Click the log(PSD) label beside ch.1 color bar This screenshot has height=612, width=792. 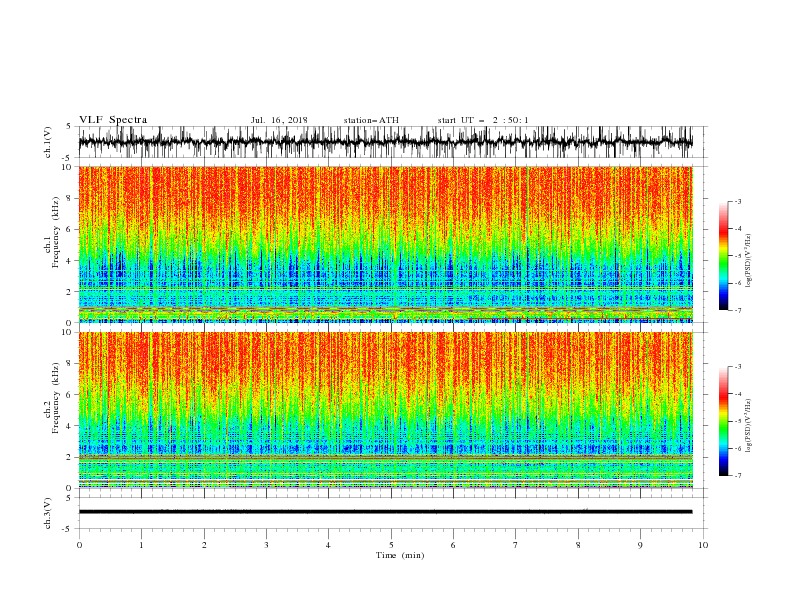pos(748,261)
